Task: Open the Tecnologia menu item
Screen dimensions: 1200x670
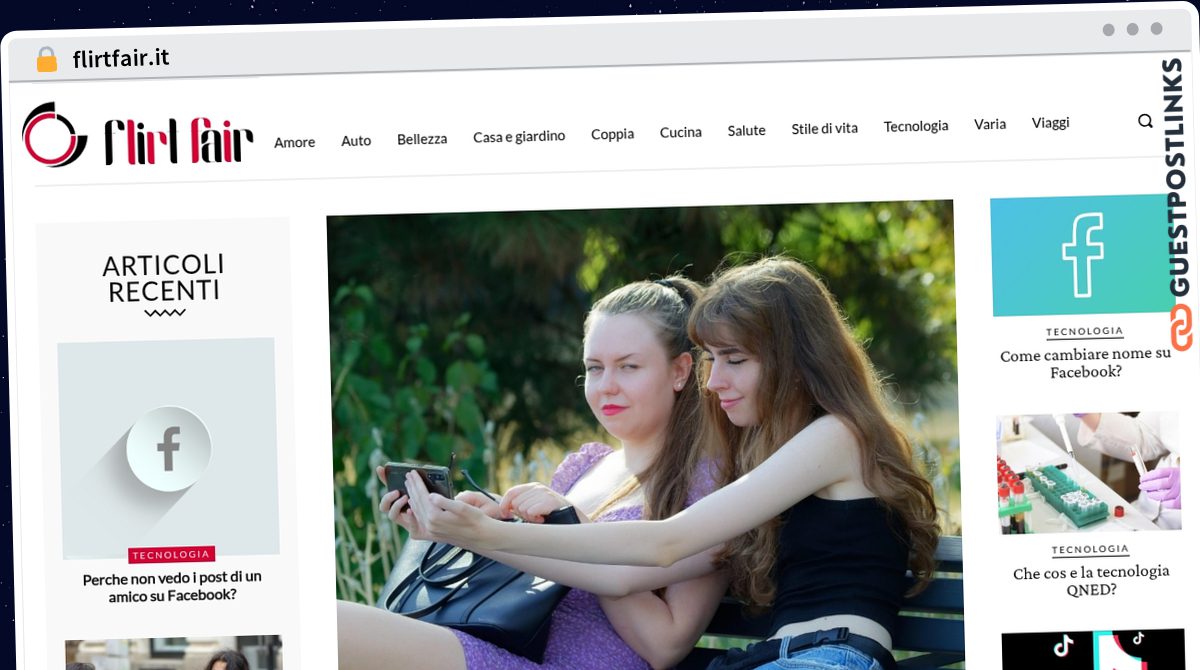Action: click(916, 126)
